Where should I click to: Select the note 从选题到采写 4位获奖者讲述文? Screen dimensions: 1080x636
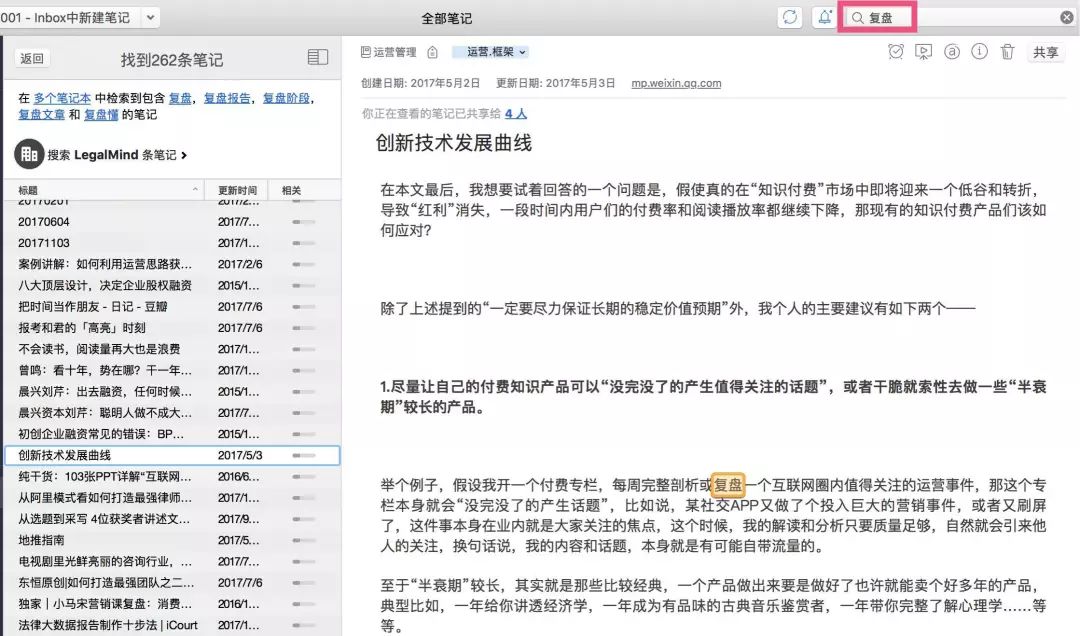tap(172, 519)
